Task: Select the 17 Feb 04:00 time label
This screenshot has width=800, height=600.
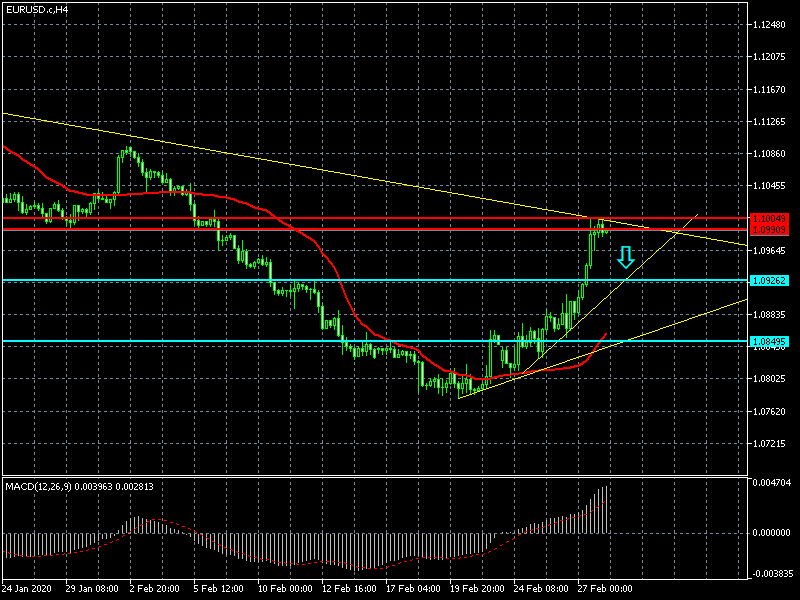Action: click(x=413, y=589)
